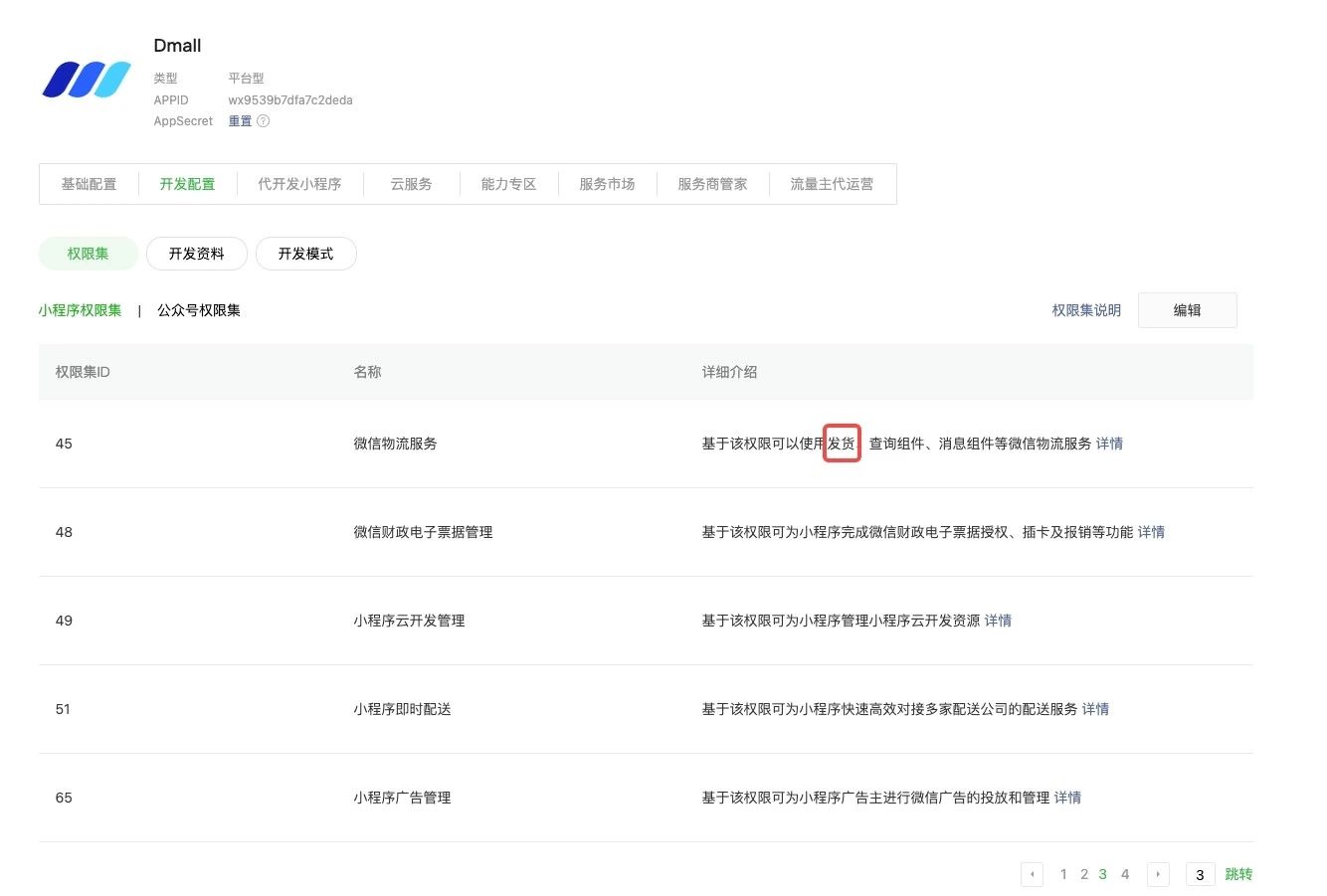Click the AppSecret help question-mark icon
1327x896 pixels.
[x=264, y=121]
